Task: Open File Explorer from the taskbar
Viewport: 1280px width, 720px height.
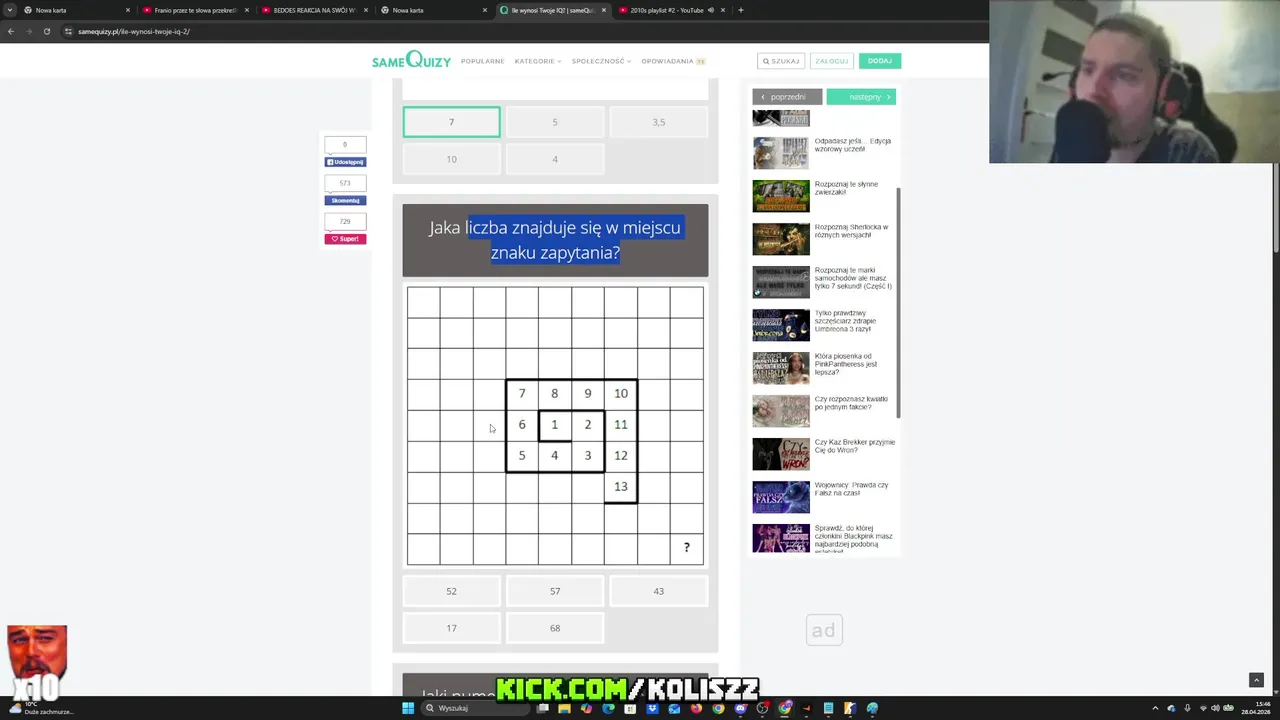Action: tap(564, 708)
